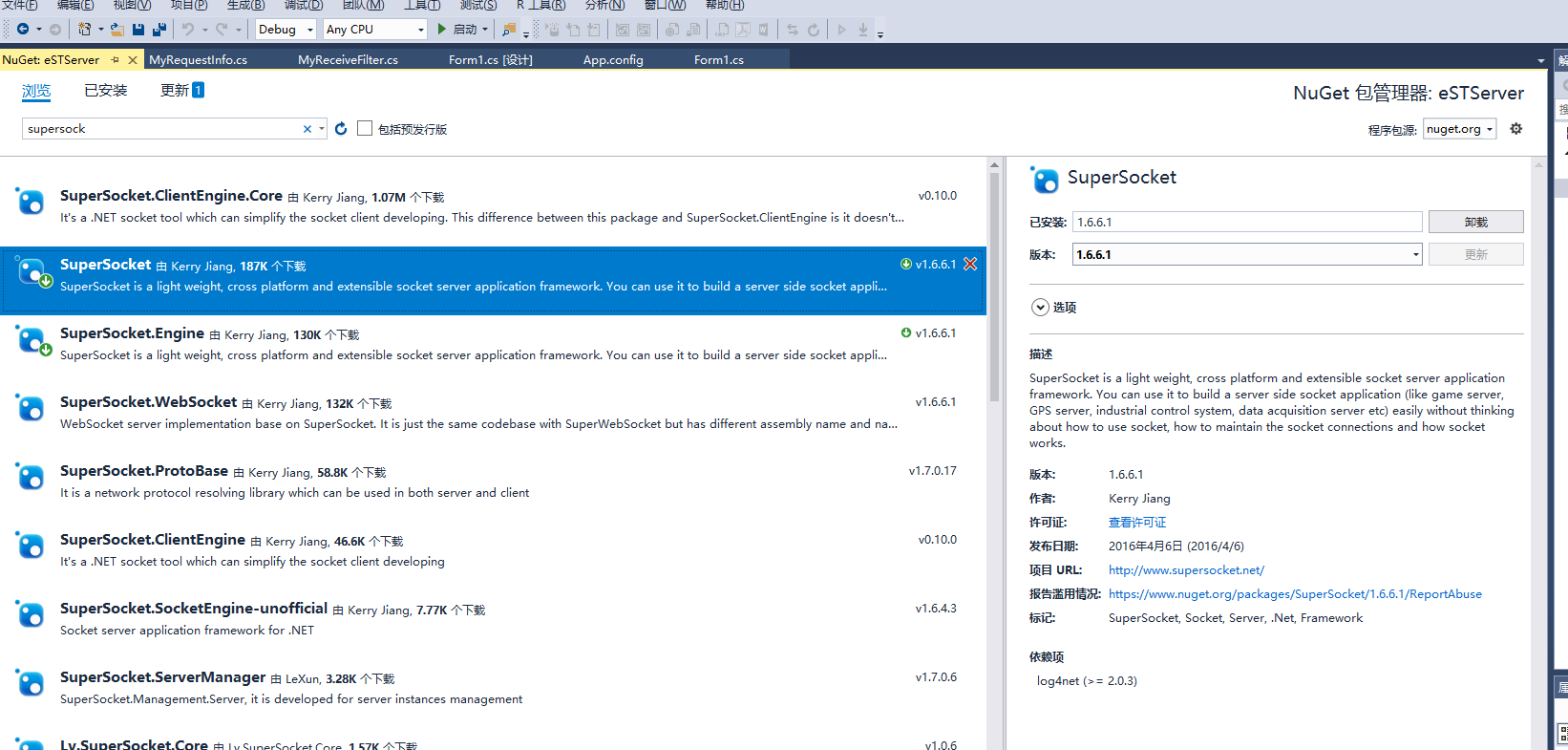
Task: Open the 启动 start button dropdown arrow
Action: [x=485, y=30]
